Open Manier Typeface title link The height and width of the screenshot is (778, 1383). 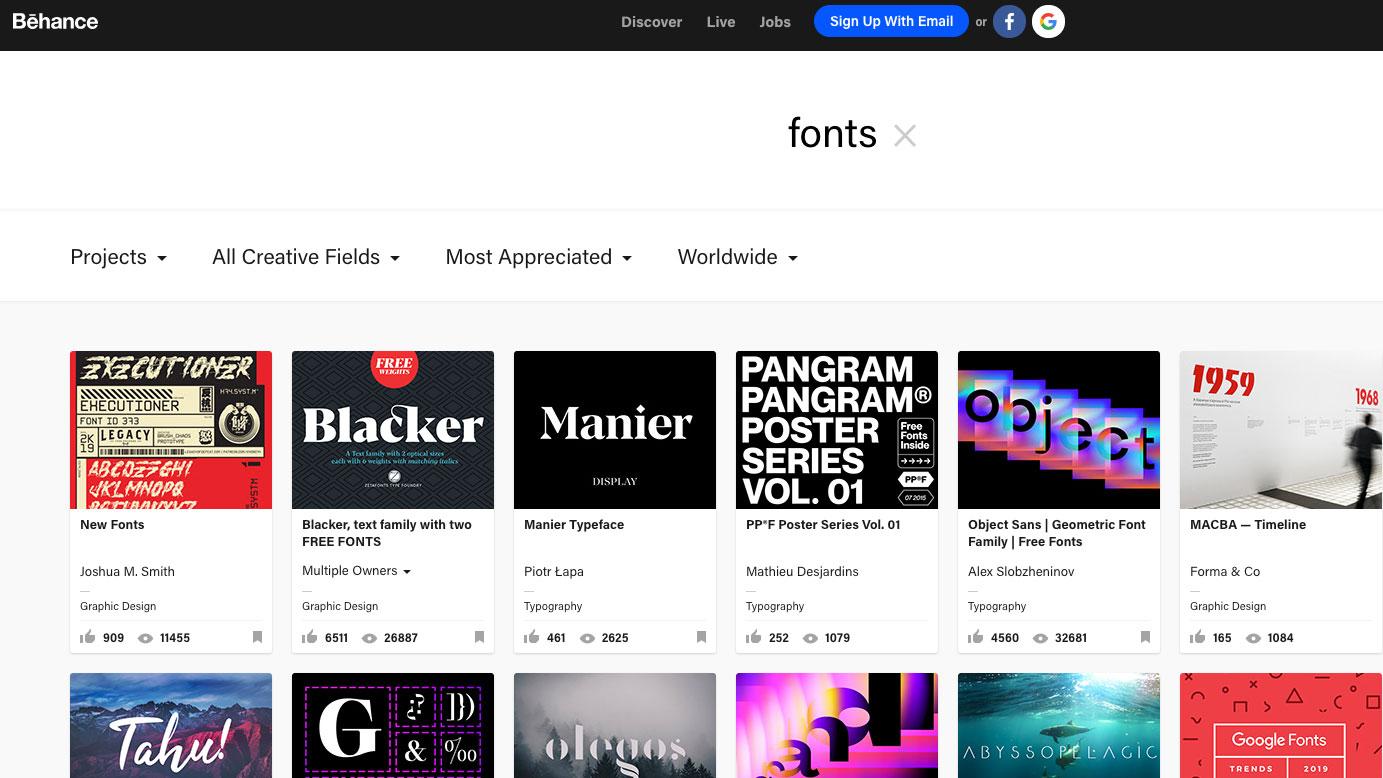tap(574, 524)
